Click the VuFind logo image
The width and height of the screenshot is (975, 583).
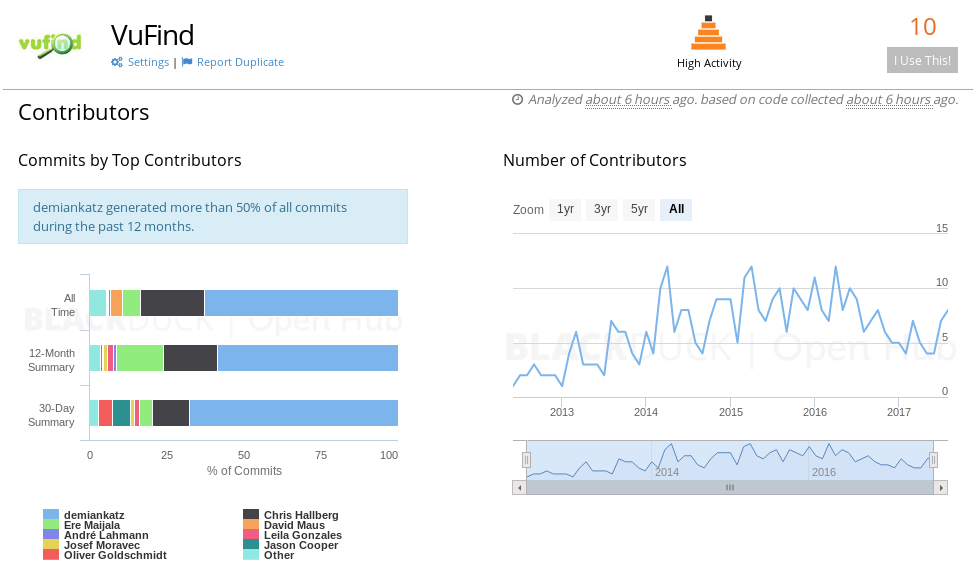tap(49, 45)
